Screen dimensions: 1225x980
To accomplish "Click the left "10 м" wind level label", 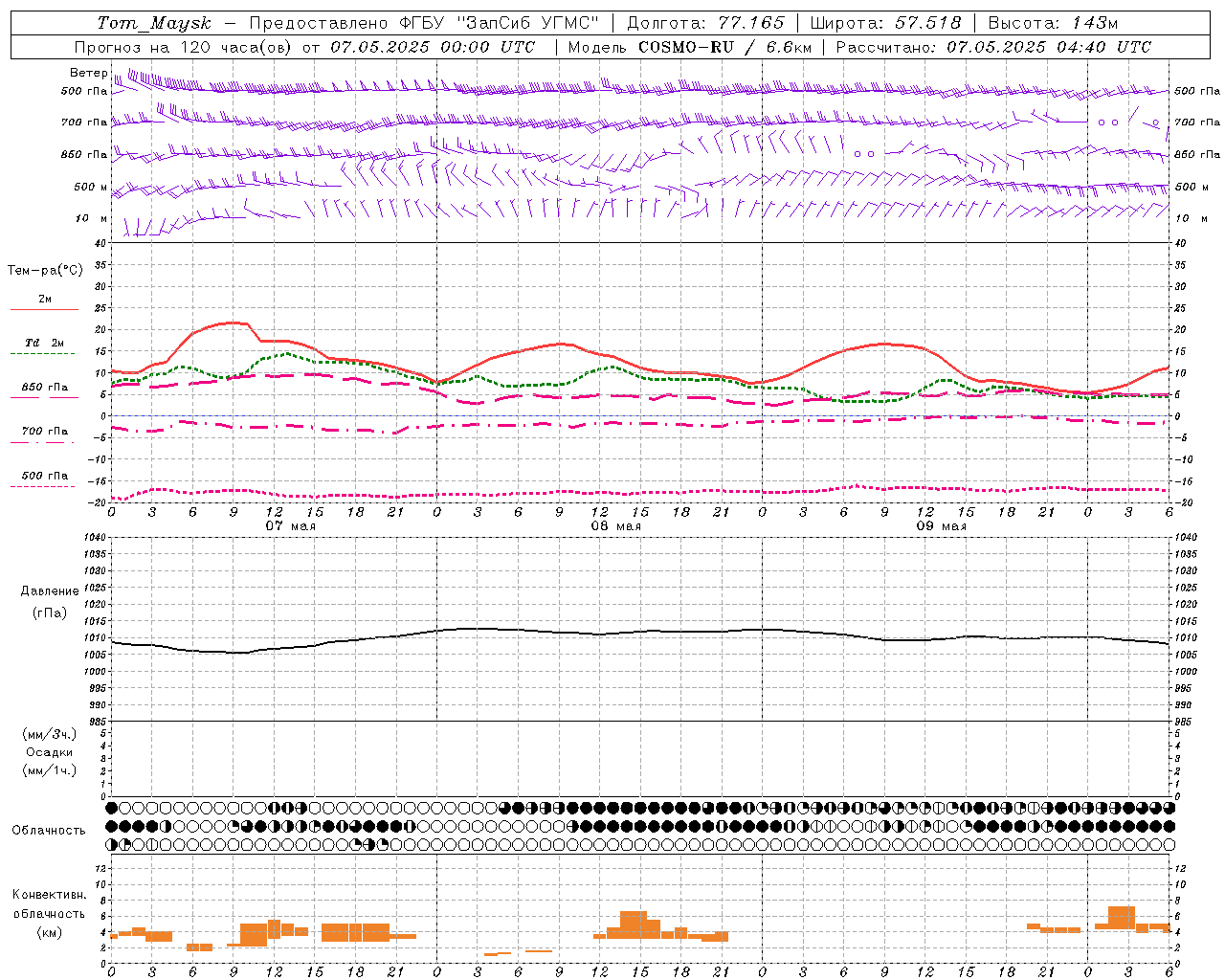I will (92, 218).
